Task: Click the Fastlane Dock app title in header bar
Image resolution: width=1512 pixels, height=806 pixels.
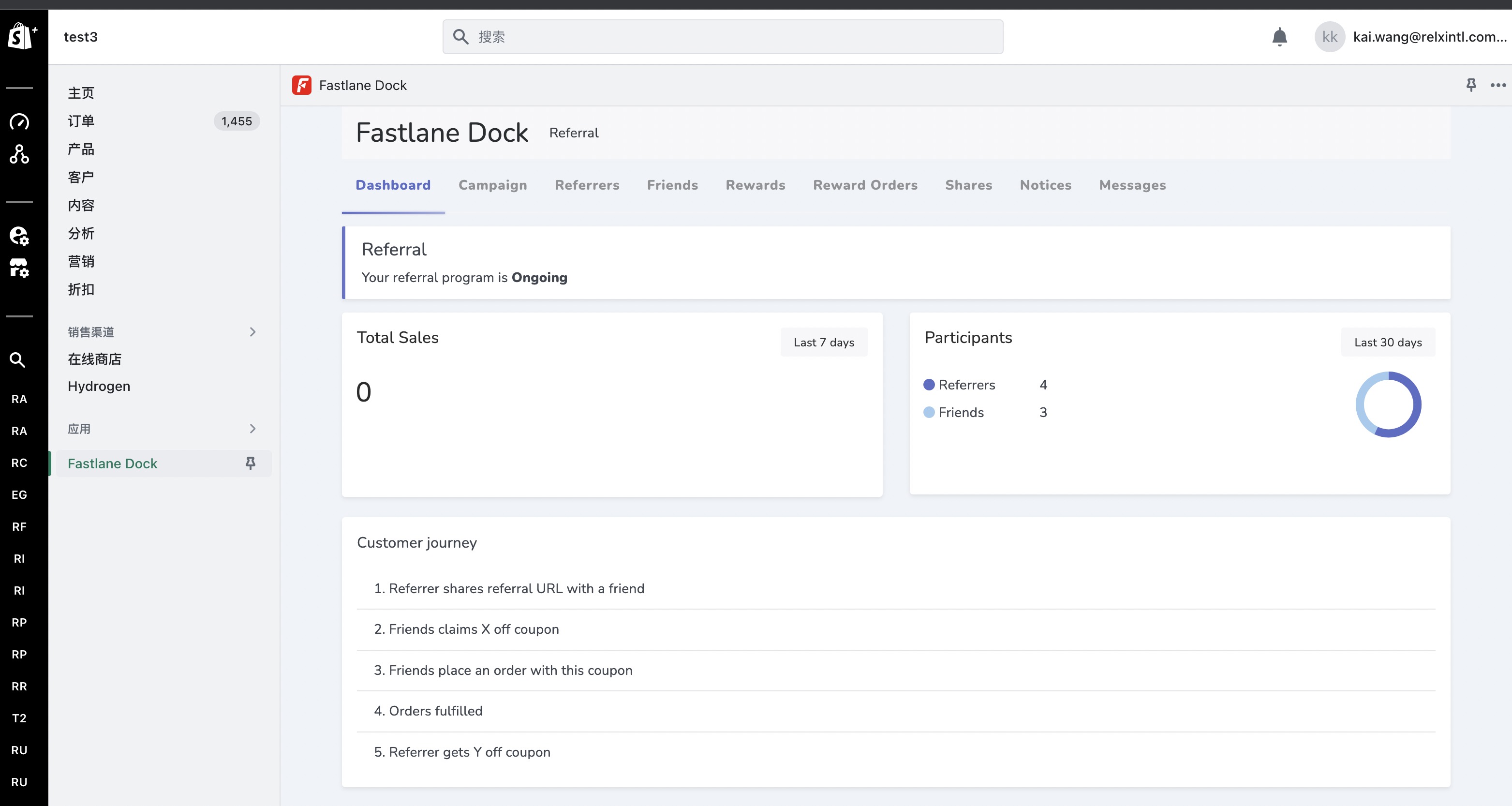Action: [x=363, y=85]
